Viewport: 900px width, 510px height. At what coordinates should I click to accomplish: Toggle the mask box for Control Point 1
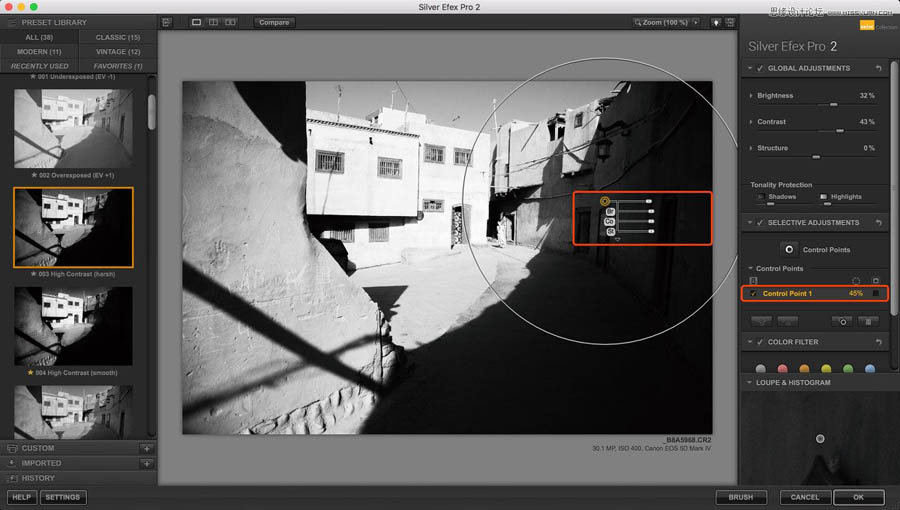[x=875, y=294]
